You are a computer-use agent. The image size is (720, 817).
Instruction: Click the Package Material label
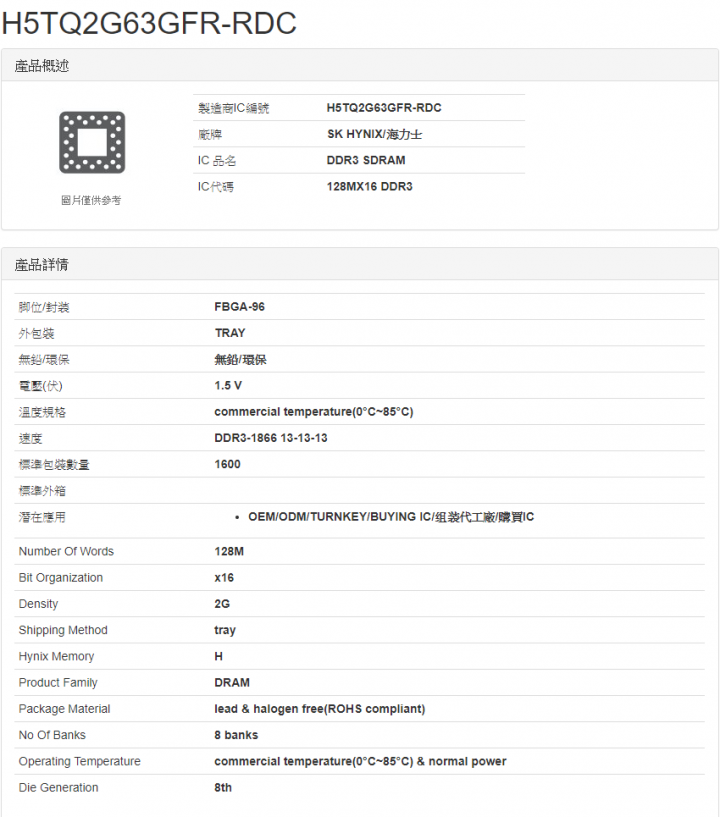(65, 709)
